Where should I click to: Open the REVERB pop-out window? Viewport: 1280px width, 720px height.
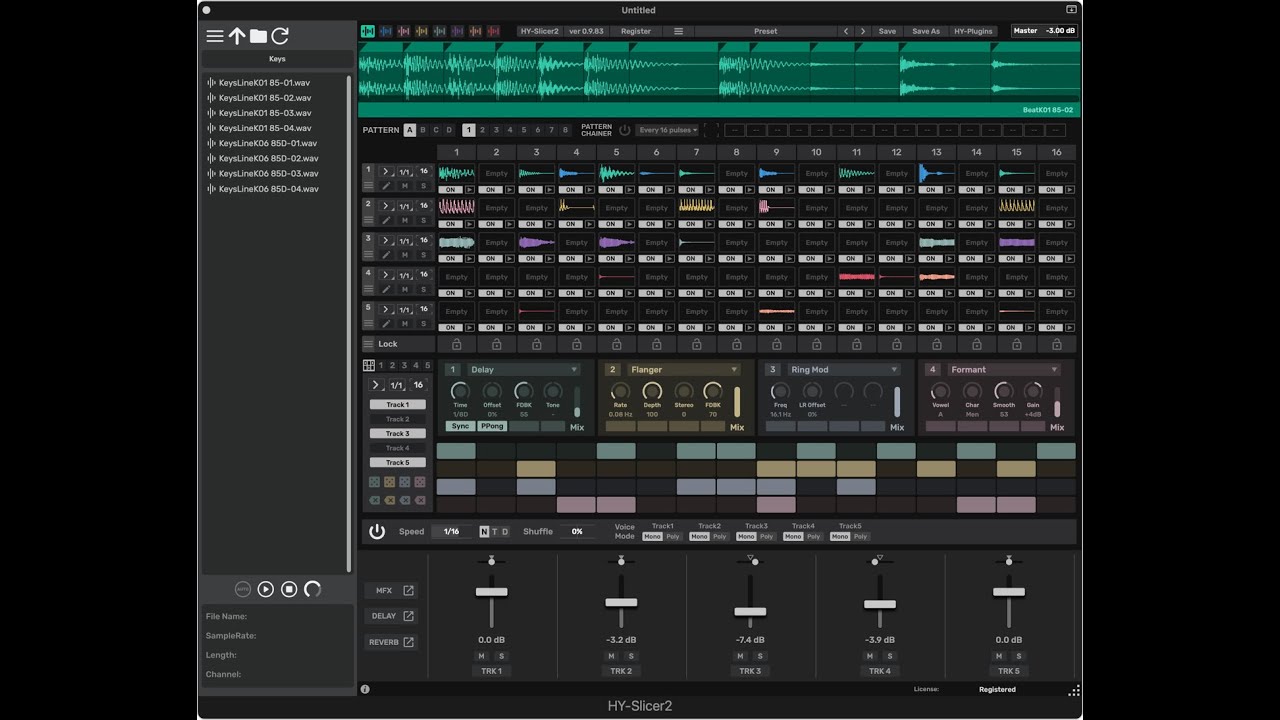tap(390, 642)
